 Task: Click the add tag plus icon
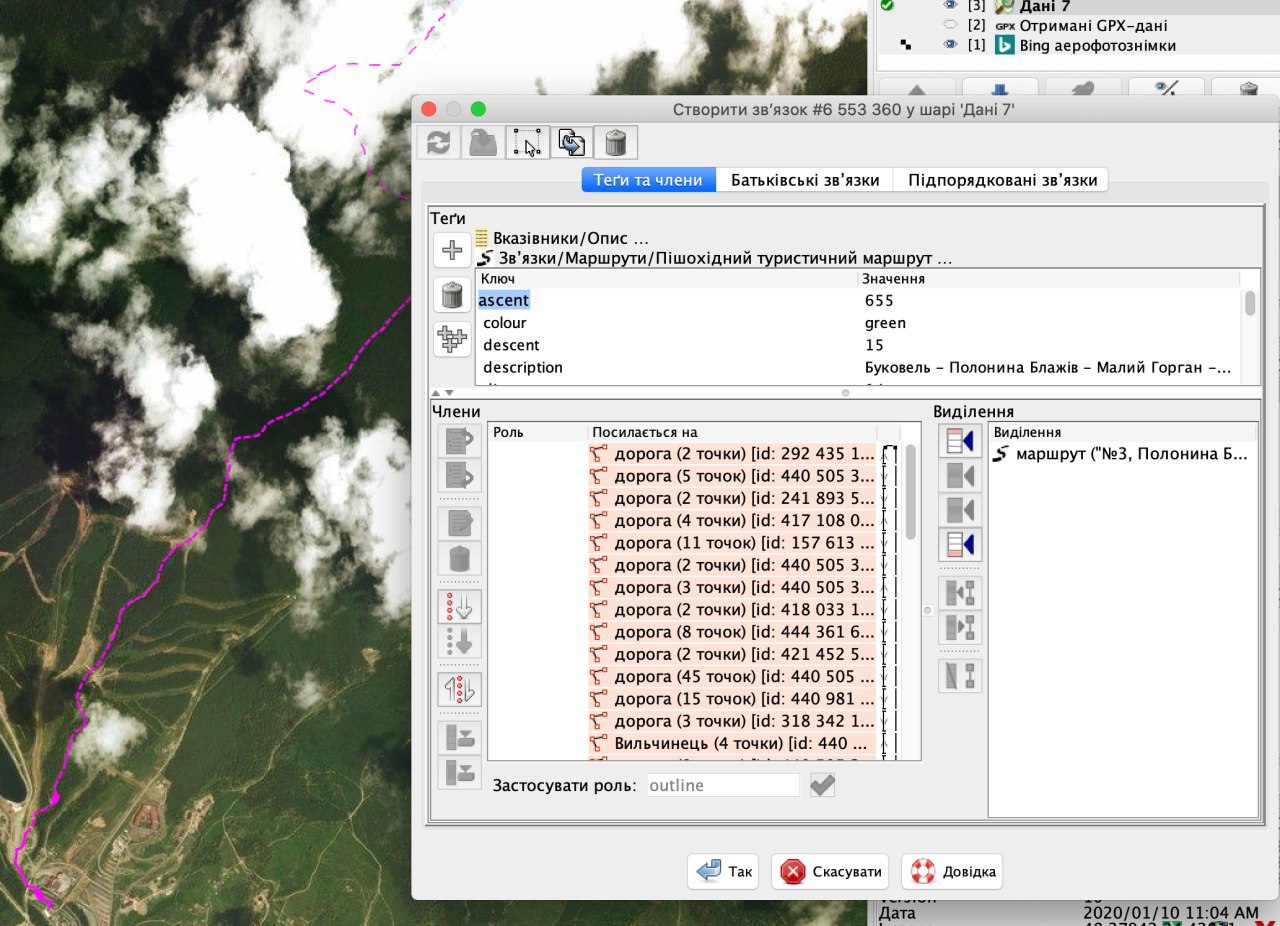pos(452,250)
